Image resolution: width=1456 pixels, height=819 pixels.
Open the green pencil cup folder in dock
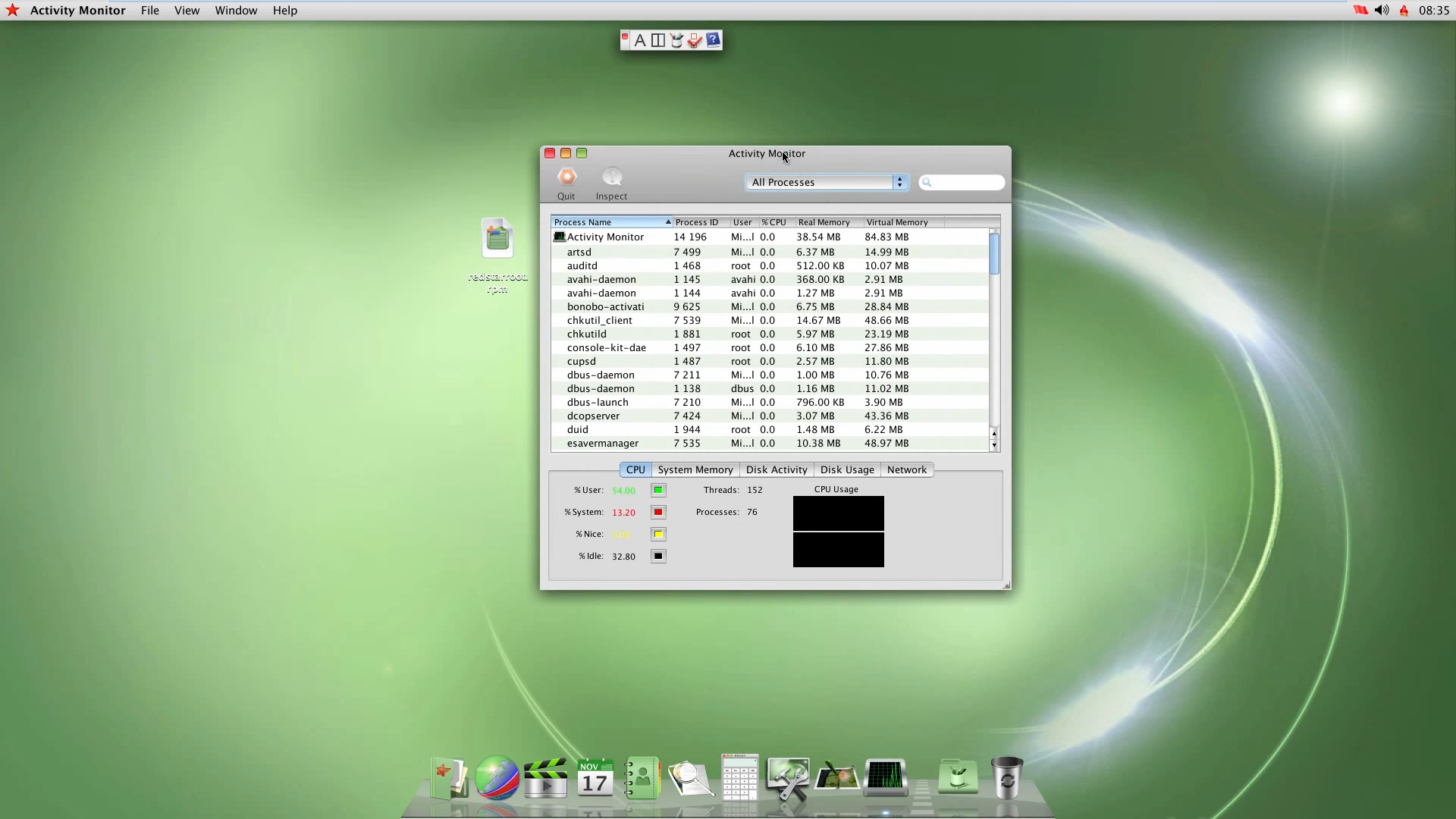[958, 777]
